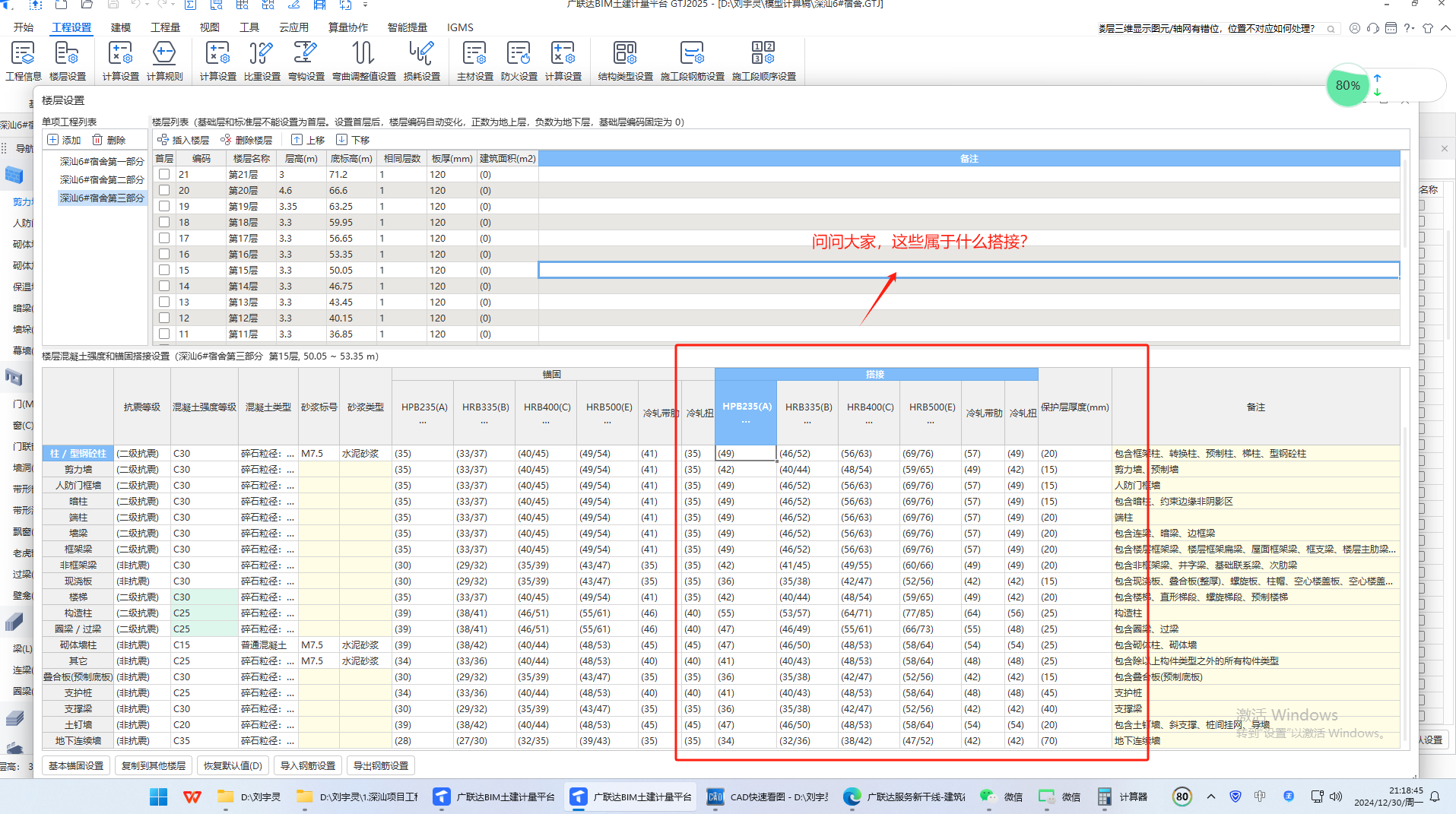Tick 首层 checkbox for floor 13
Screen dimensions: 1456x814
tap(164, 302)
